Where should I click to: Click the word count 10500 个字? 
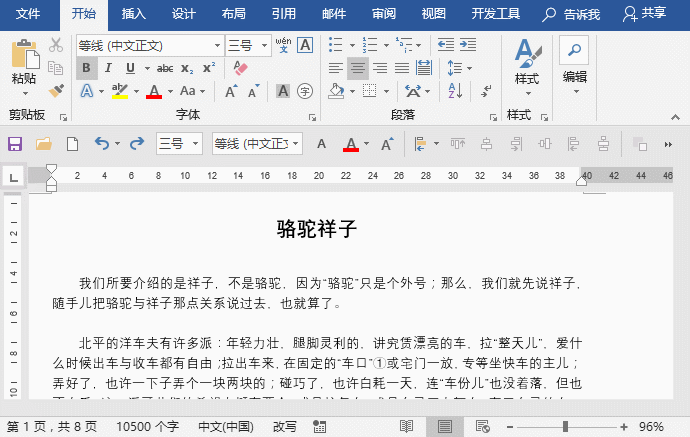[x=147, y=426]
